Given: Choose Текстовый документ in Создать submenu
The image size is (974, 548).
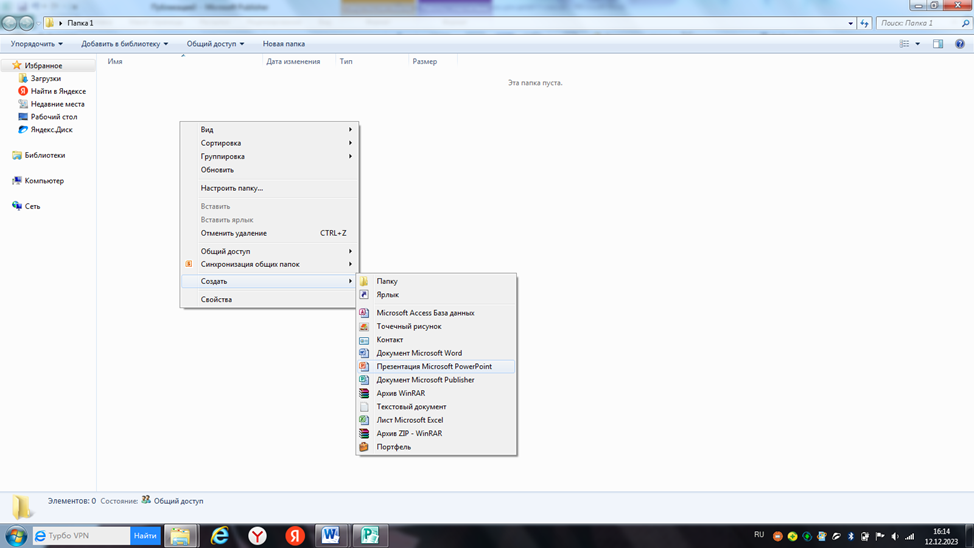Looking at the screenshot, I should click(x=411, y=407).
